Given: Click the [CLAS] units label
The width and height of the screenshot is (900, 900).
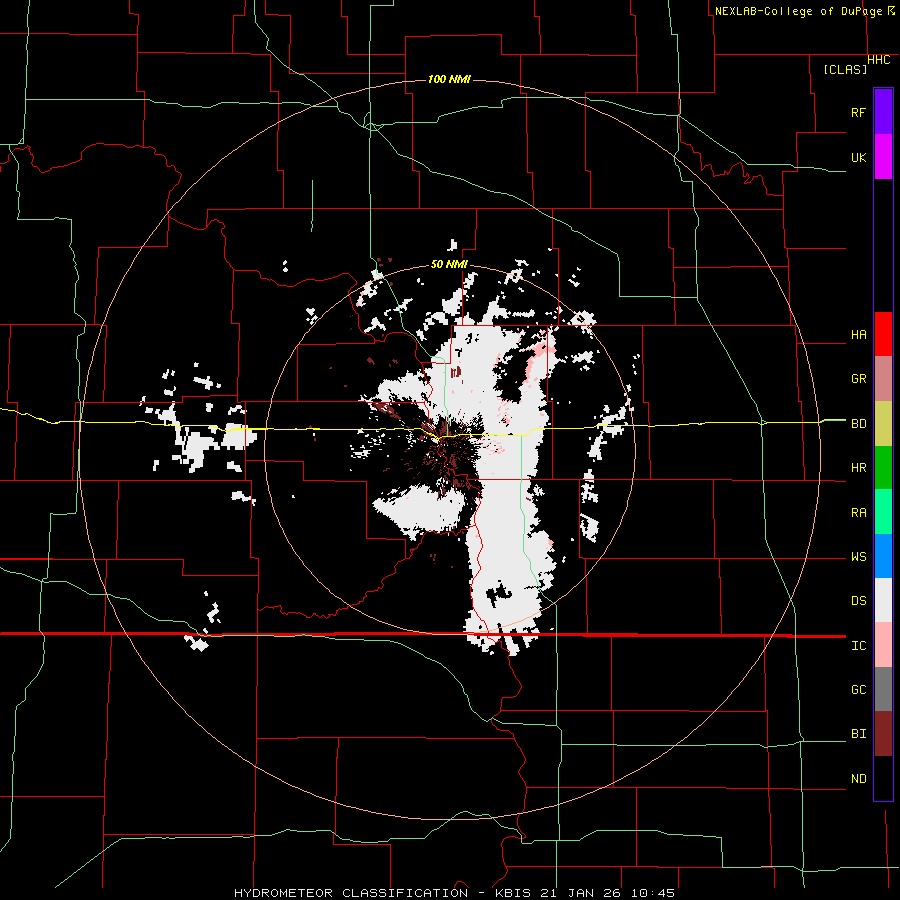Looking at the screenshot, I should click(845, 70).
